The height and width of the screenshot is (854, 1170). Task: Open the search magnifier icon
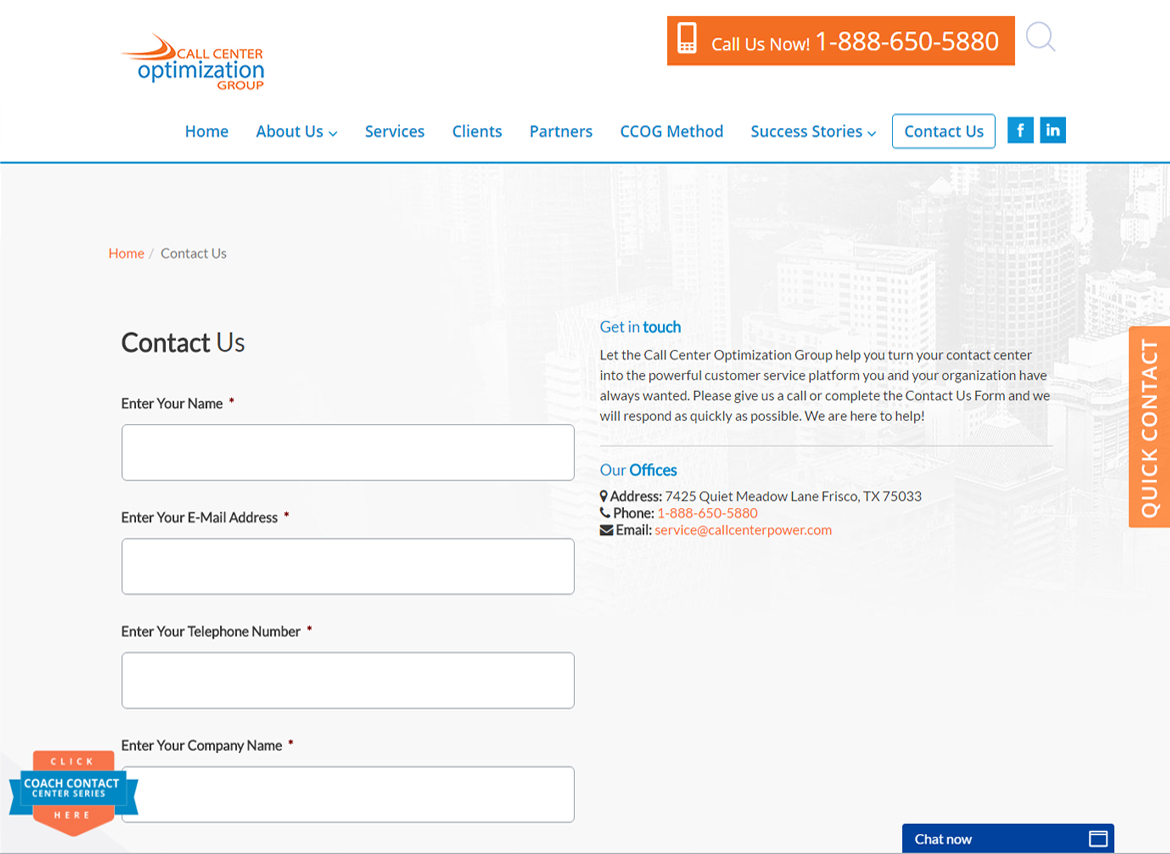tap(1040, 37)
